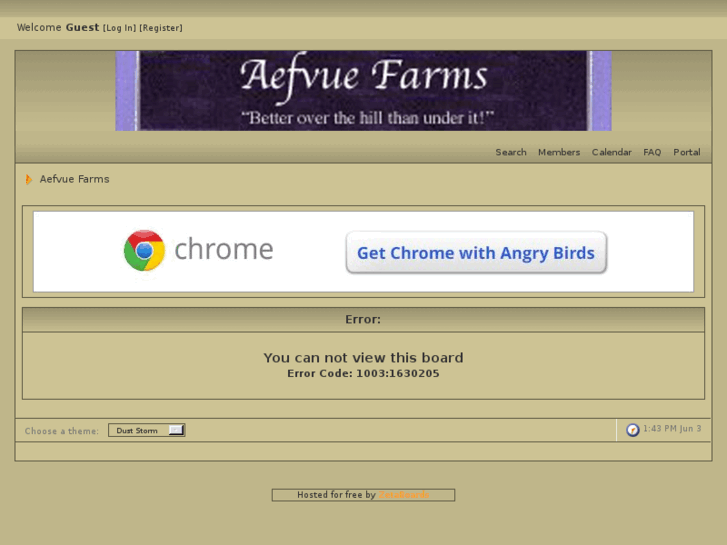Image resolution: width=727 pixels, height=545 pixels.
Task: Click the Log In link
Action: pos(120,28)
